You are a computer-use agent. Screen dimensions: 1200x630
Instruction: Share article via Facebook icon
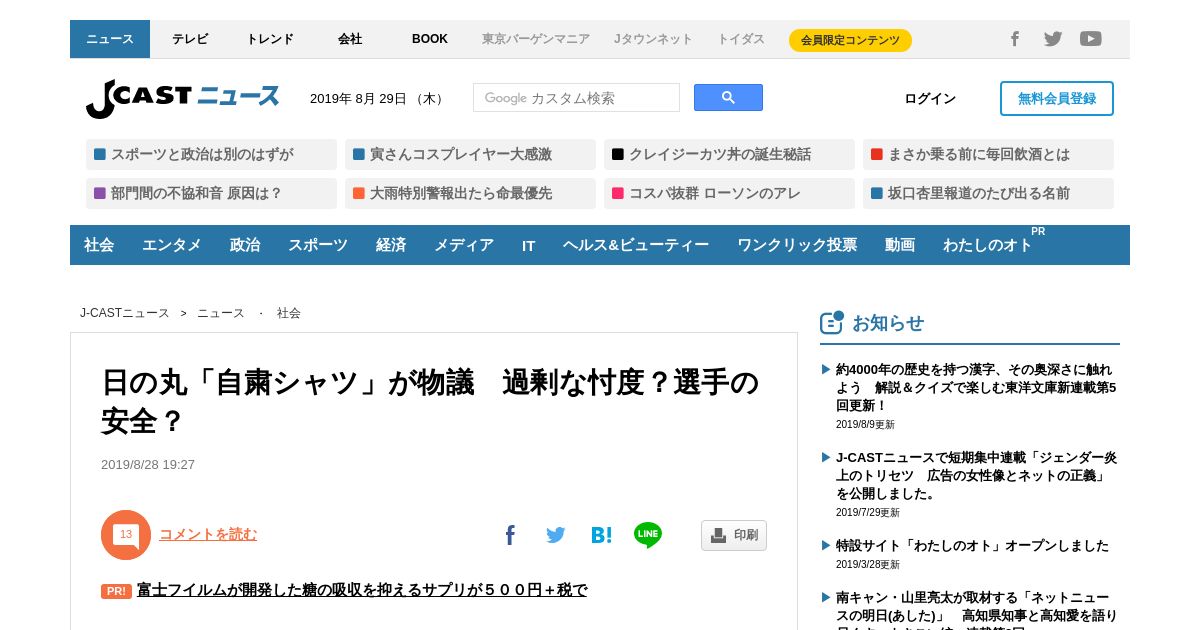click(x=510, y=535)
